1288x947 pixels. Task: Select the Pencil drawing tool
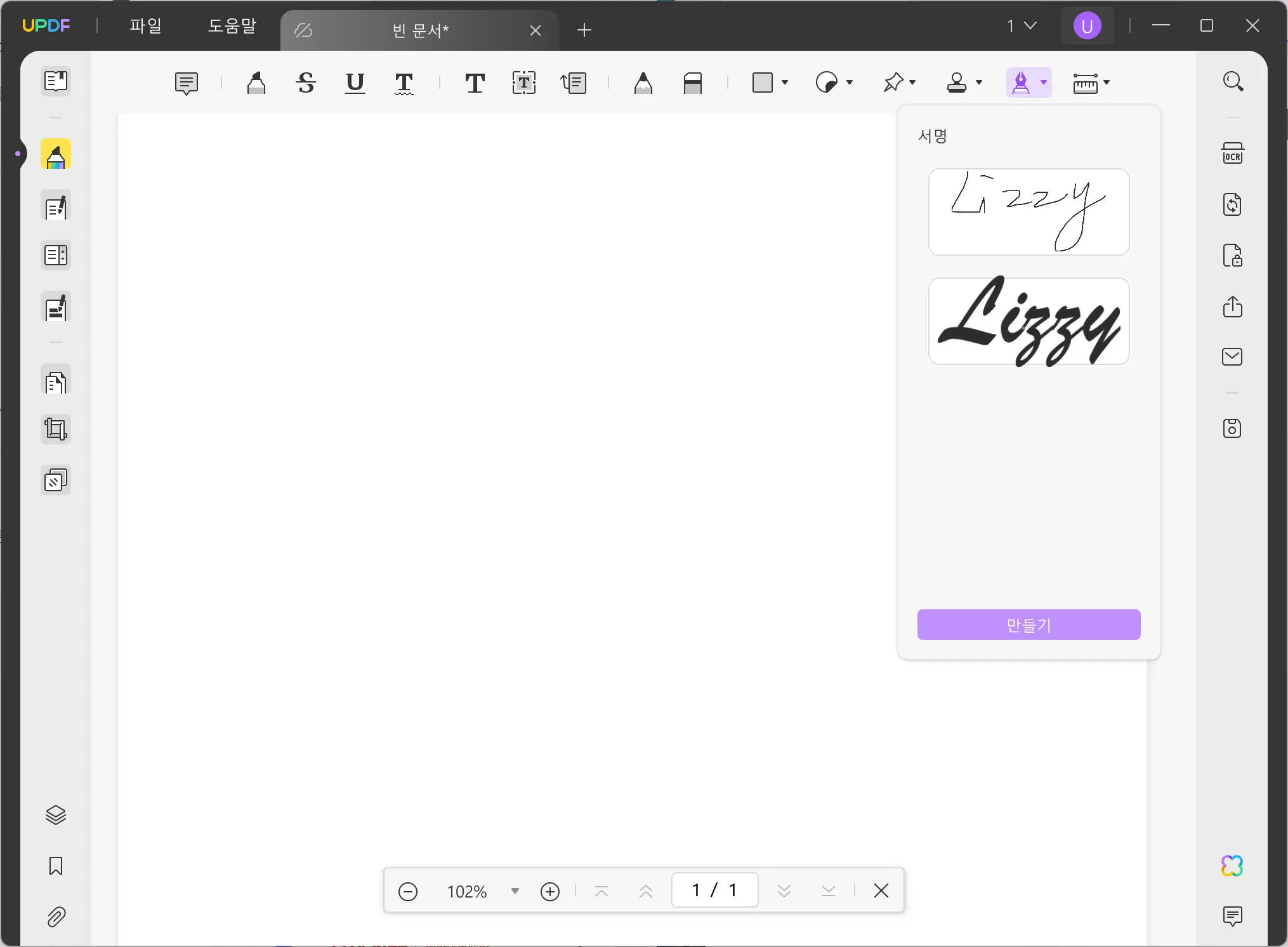pos(643,83)
